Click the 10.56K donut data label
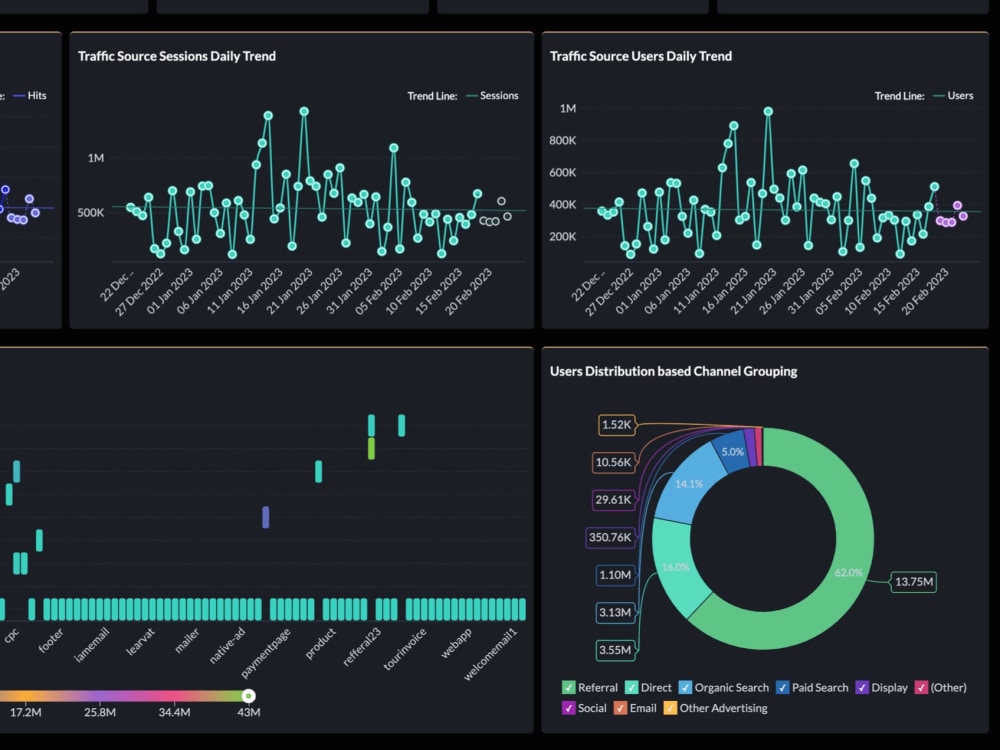This screenshot has height=750, width=1000. 613,462
